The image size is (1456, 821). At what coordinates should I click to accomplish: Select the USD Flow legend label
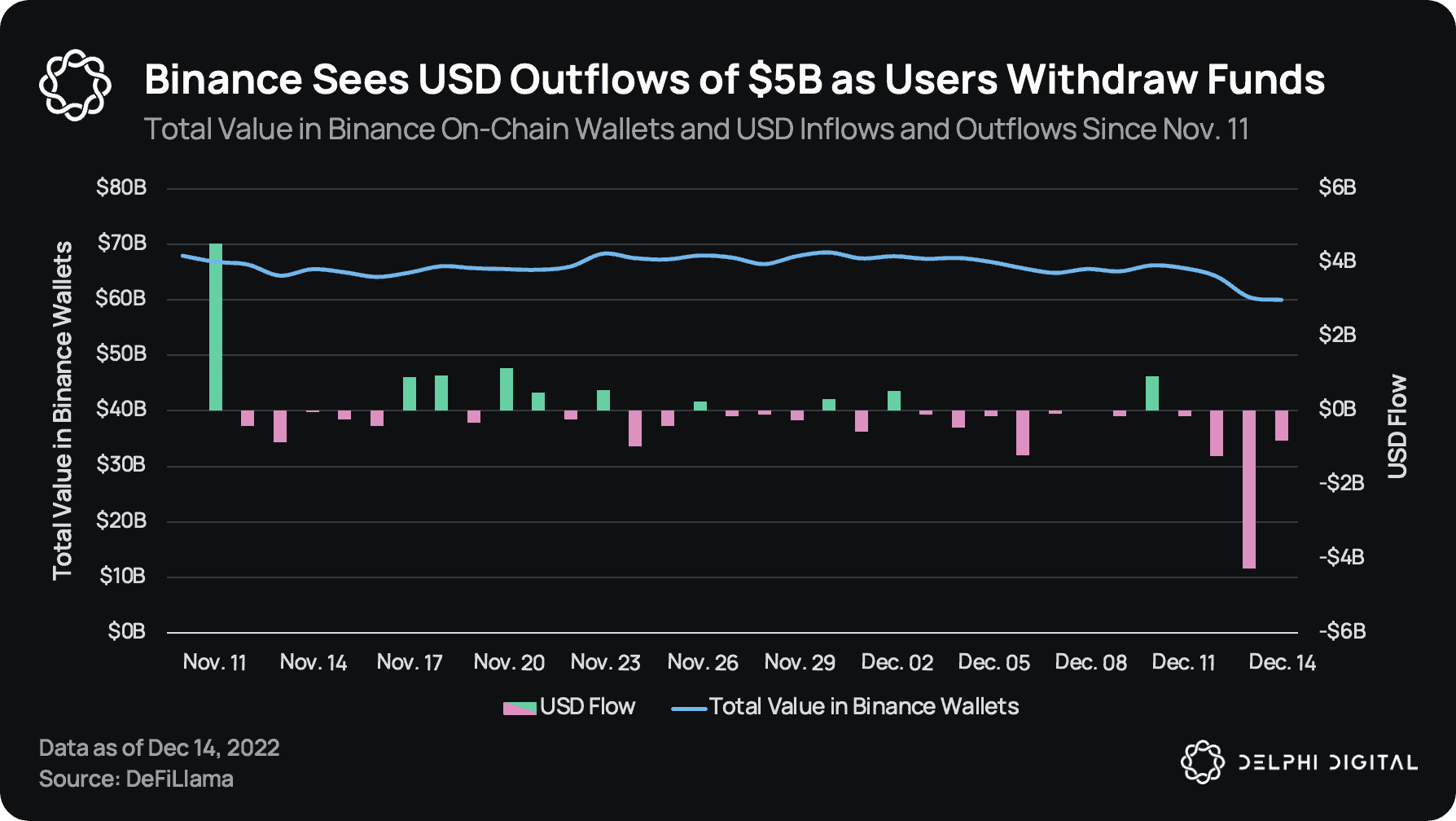587,706
